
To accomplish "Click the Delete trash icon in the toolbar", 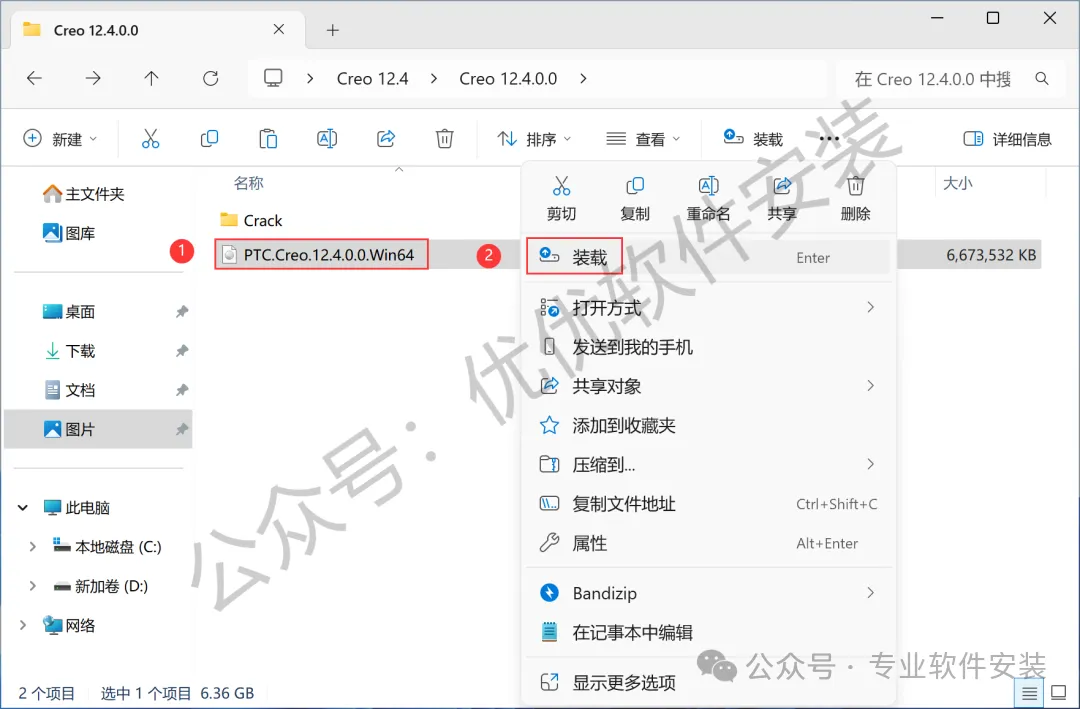I will click(444, 138).
